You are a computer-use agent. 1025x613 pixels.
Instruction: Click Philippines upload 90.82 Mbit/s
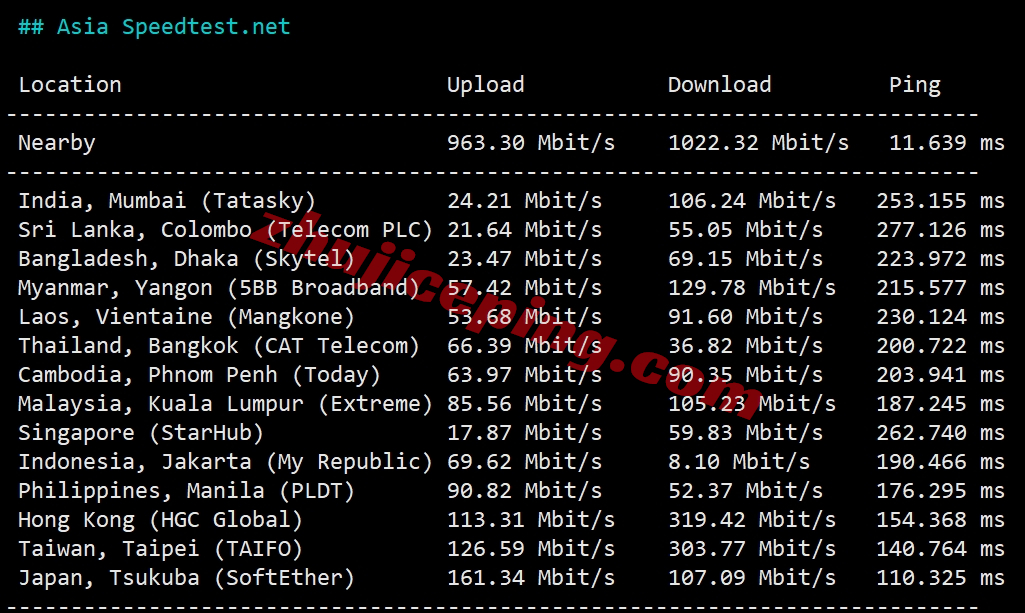(x=524, y=491)
